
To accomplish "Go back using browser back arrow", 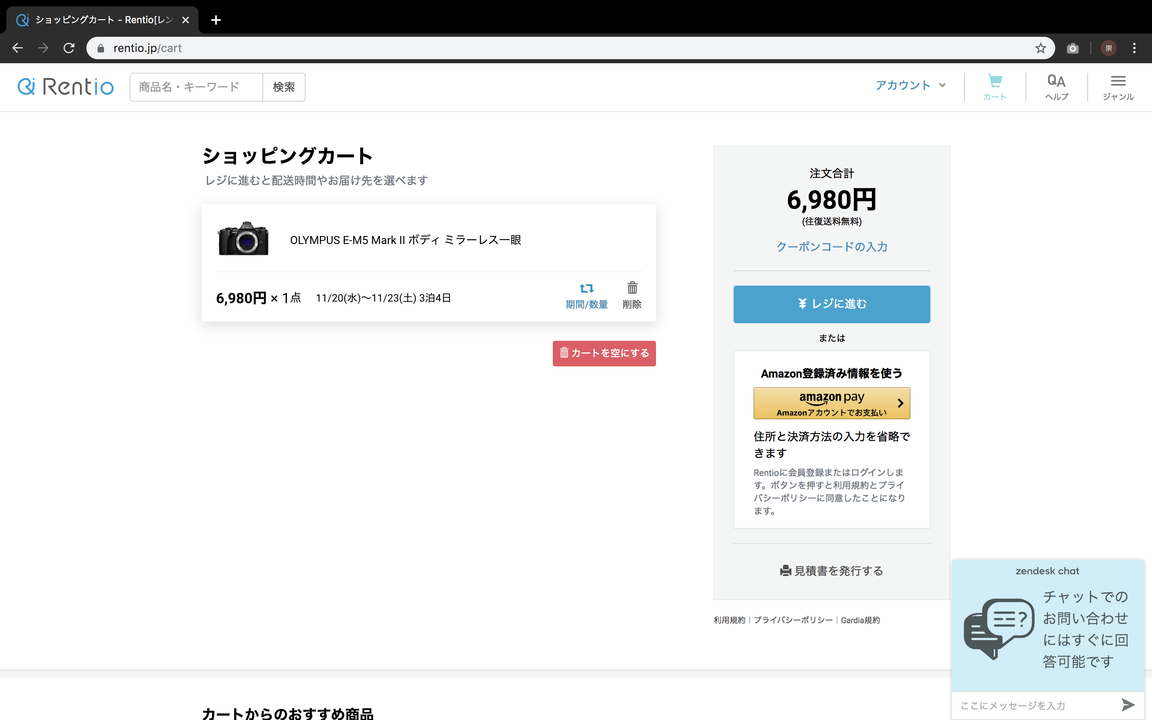I will pyautogui.click(x=18, y=48).
